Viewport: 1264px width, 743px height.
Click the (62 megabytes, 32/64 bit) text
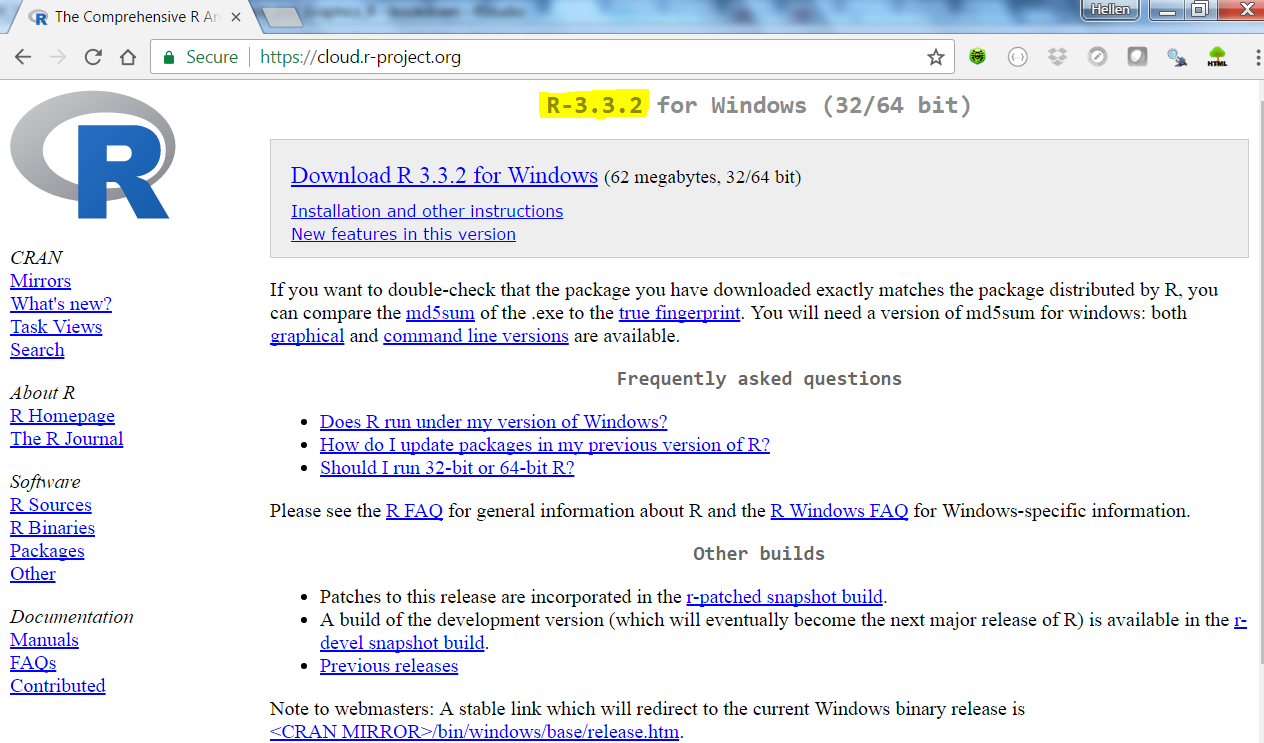click(x=702, y=177)
